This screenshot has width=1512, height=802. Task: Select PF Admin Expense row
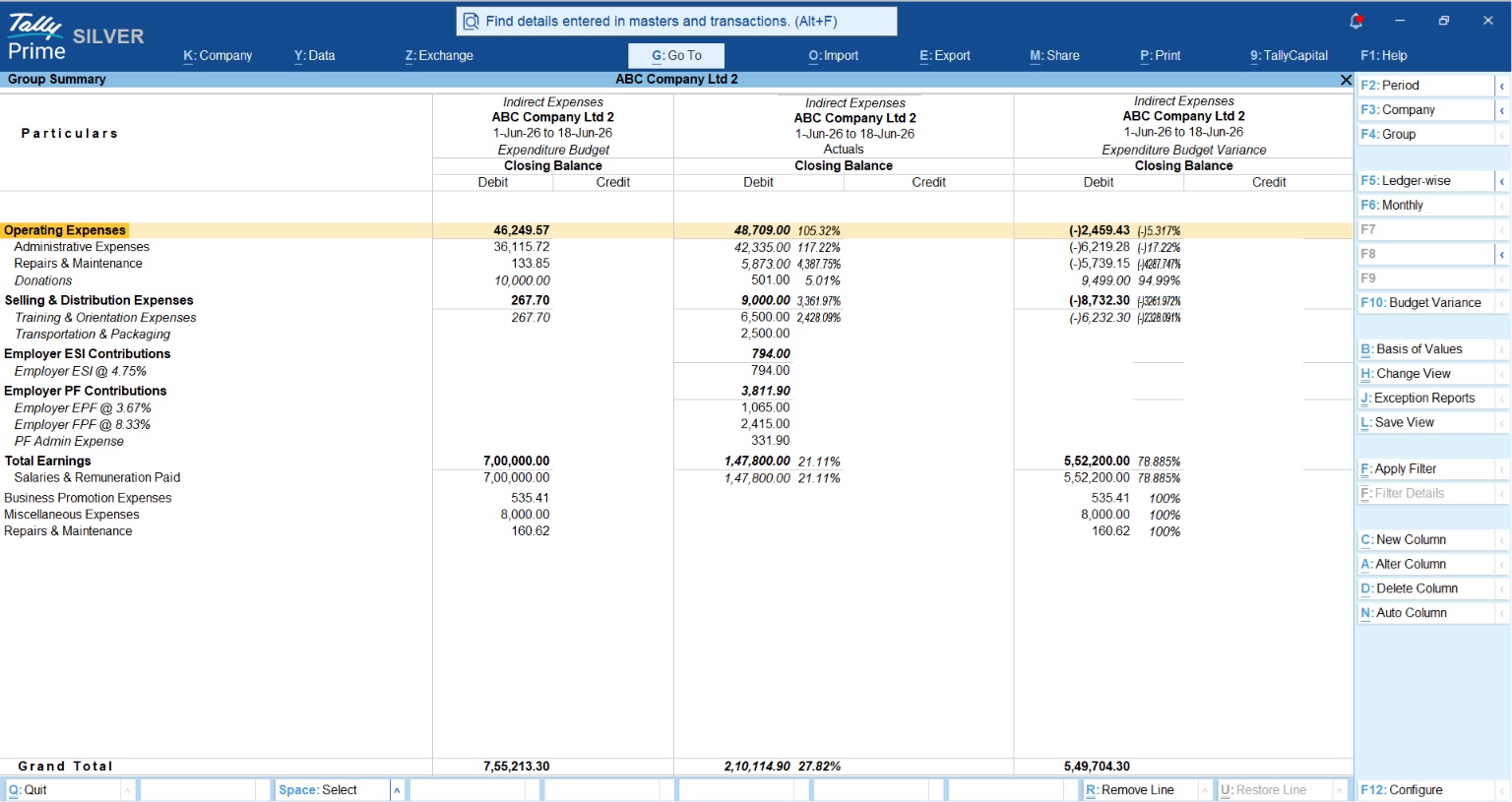click(x=676, y=442)
